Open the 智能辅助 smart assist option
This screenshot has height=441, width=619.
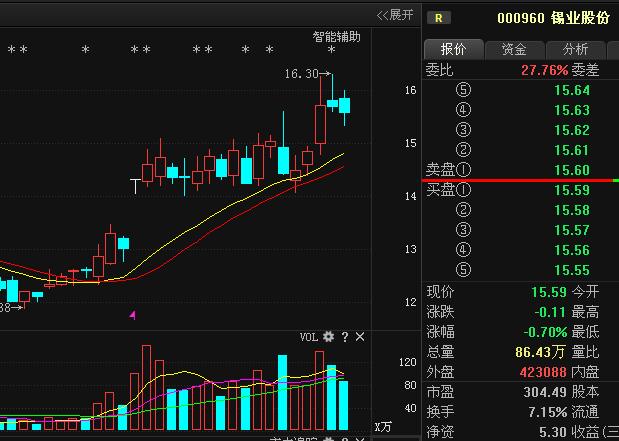click(x=337, y=37)
